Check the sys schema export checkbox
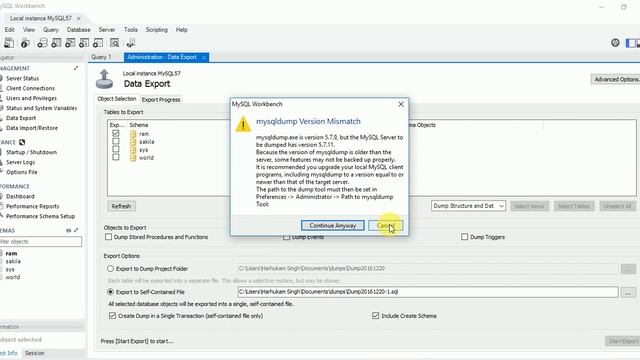 (x=116, y=149)
